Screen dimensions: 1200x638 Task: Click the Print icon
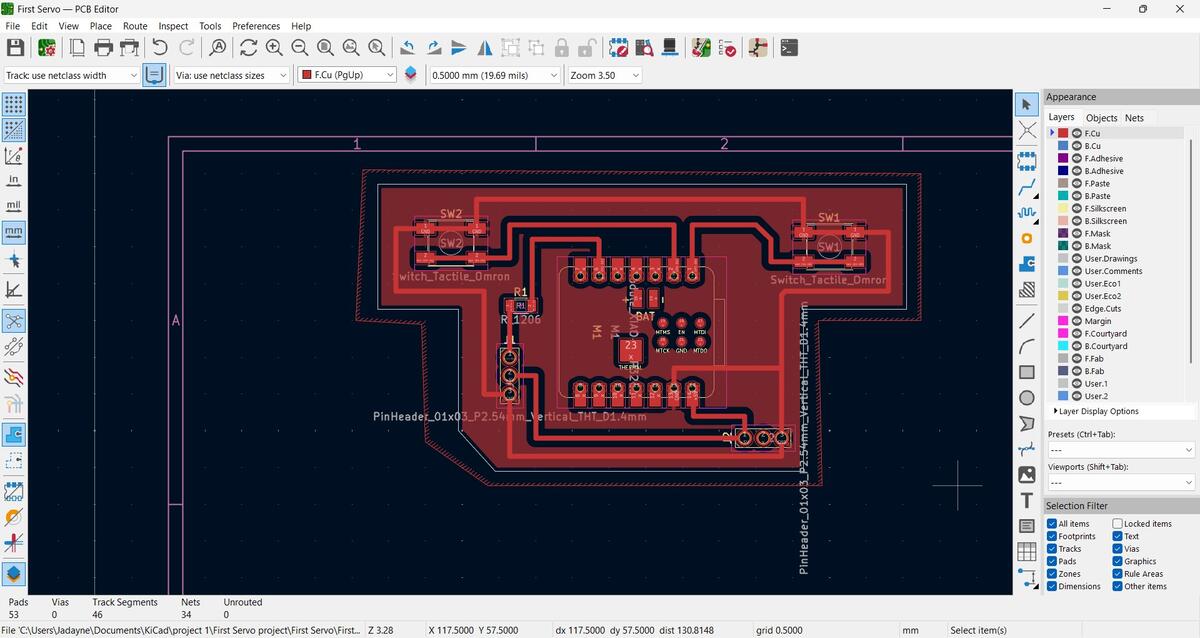click(x=103, y=47)
